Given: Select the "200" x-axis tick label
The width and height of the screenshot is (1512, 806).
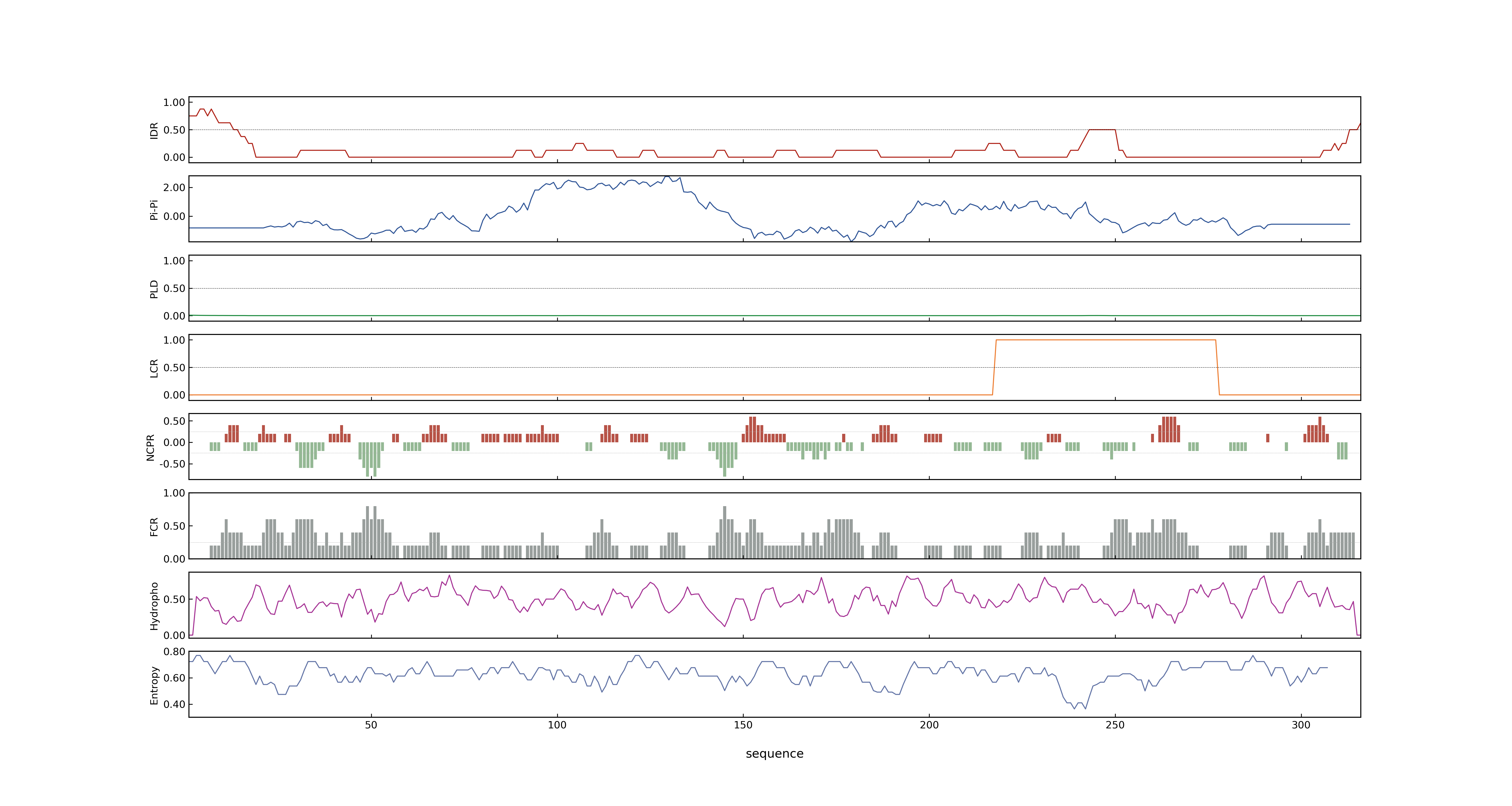Looking at the screenshot, I should coord(929,725).
